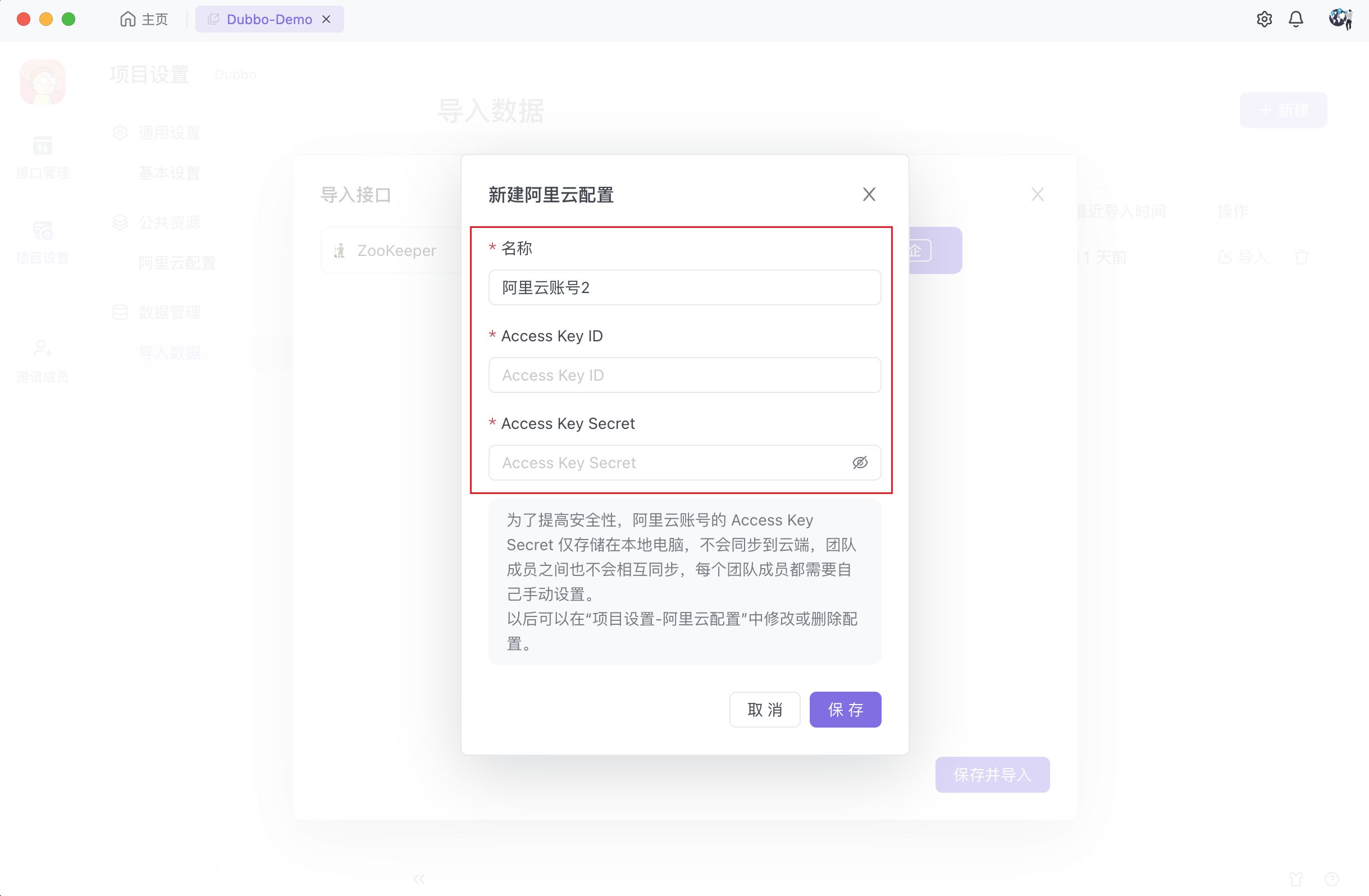1369x896 pixels.
Task: Go to the 主页 home tab
Action: point(144,20)
